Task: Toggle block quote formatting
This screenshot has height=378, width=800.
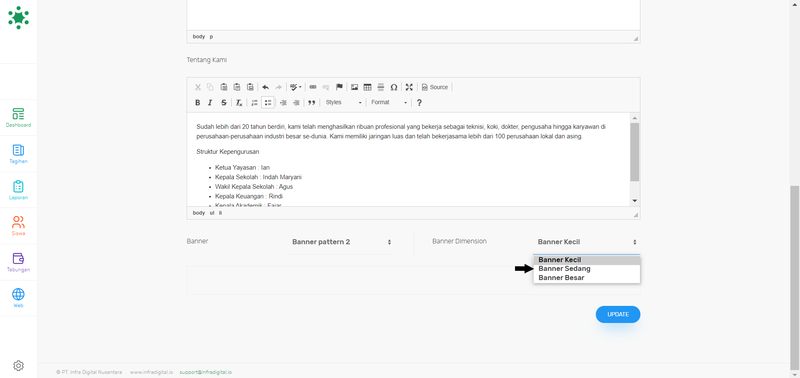Action: tap(312, 103)
